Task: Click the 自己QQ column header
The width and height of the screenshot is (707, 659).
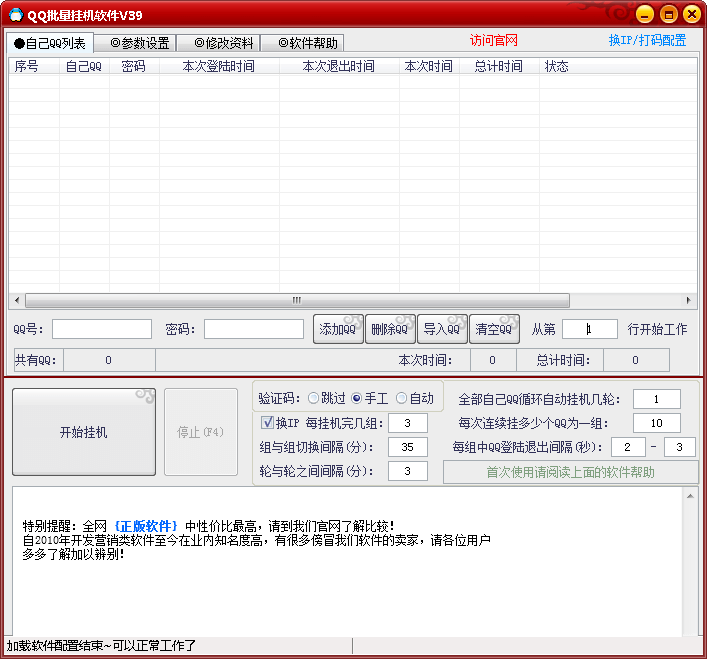Action: click(84, 66)
